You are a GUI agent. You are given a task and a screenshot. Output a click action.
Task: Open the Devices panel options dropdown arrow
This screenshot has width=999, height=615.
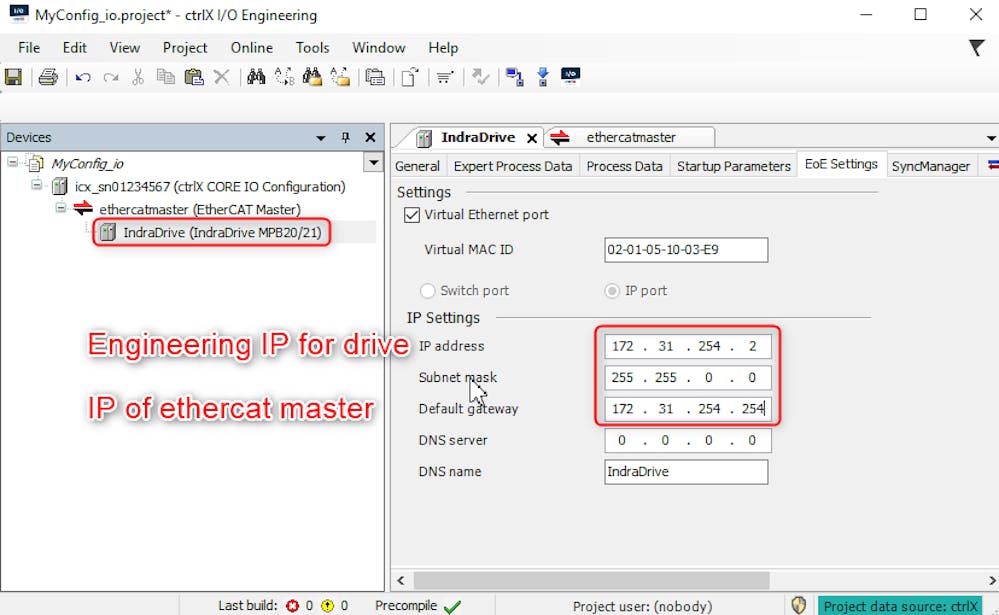click(x=321, y=138)
